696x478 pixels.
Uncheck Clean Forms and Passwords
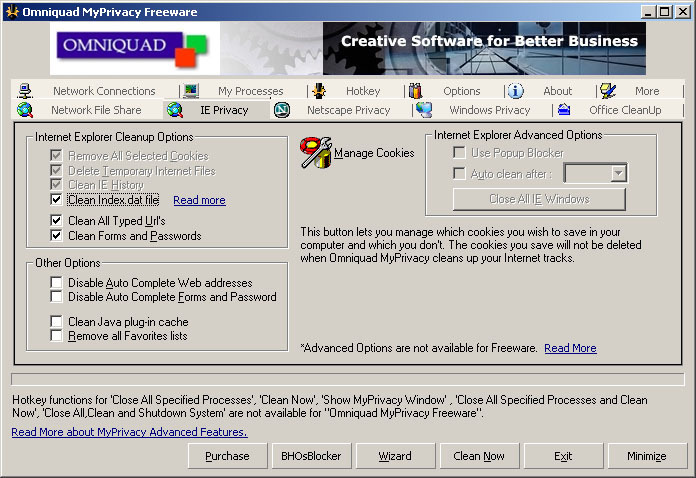pos(56,236)
